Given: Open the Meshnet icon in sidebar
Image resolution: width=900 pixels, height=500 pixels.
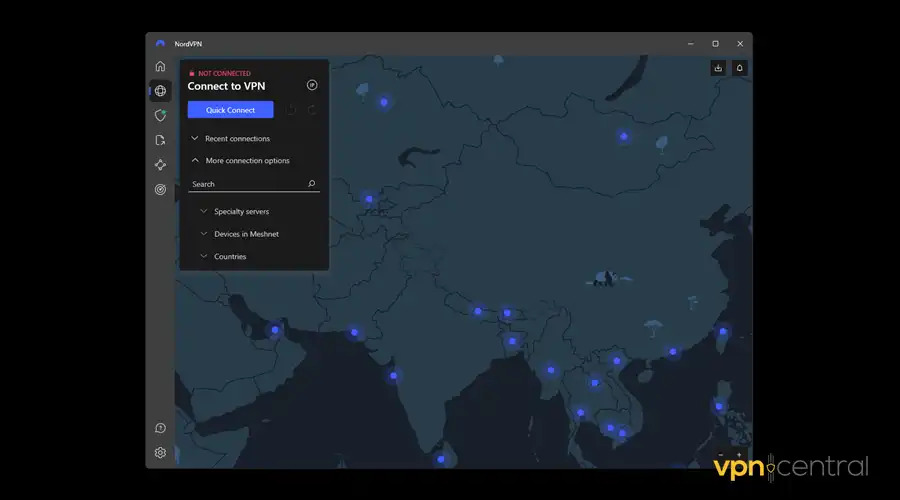Looking at the screenshot, I should 160,165.
